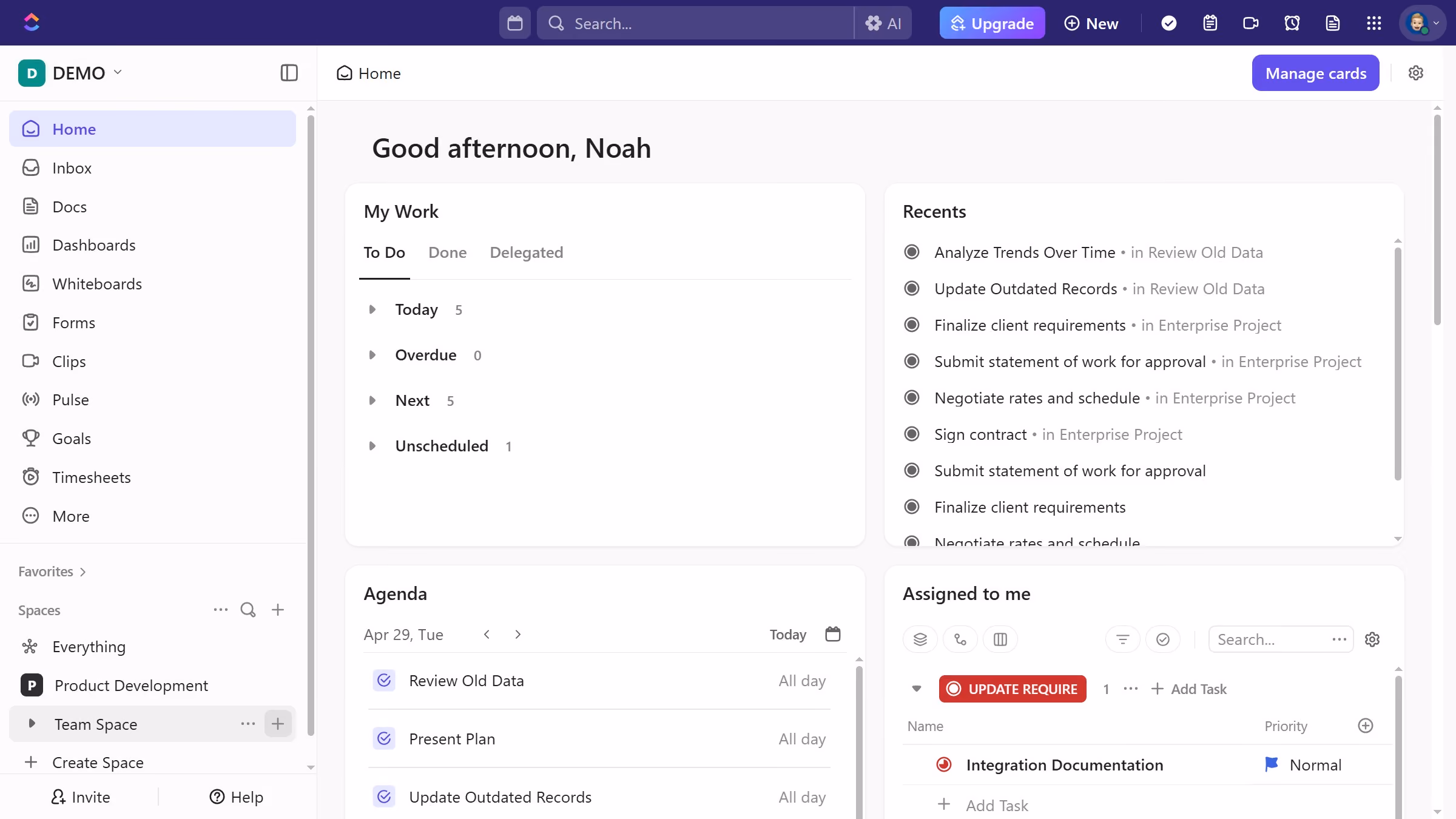Screen dimensions: 1456x819
Task: Expand the Overdue section in My Work
Action: coord(372,355)
